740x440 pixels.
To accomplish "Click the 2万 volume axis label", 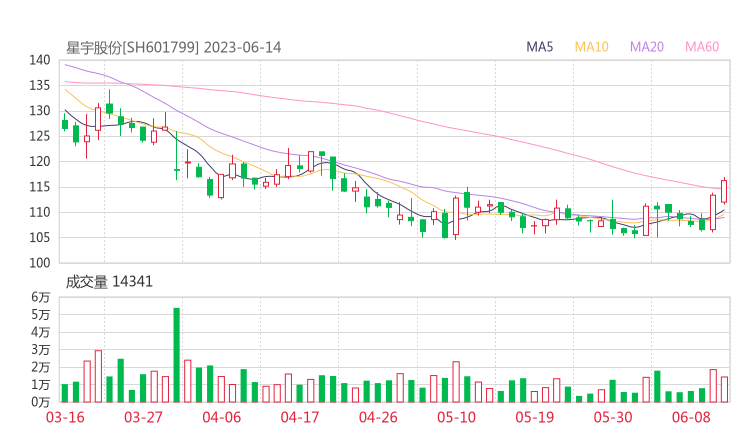I will pyautogui.click(x=40, y=367).
